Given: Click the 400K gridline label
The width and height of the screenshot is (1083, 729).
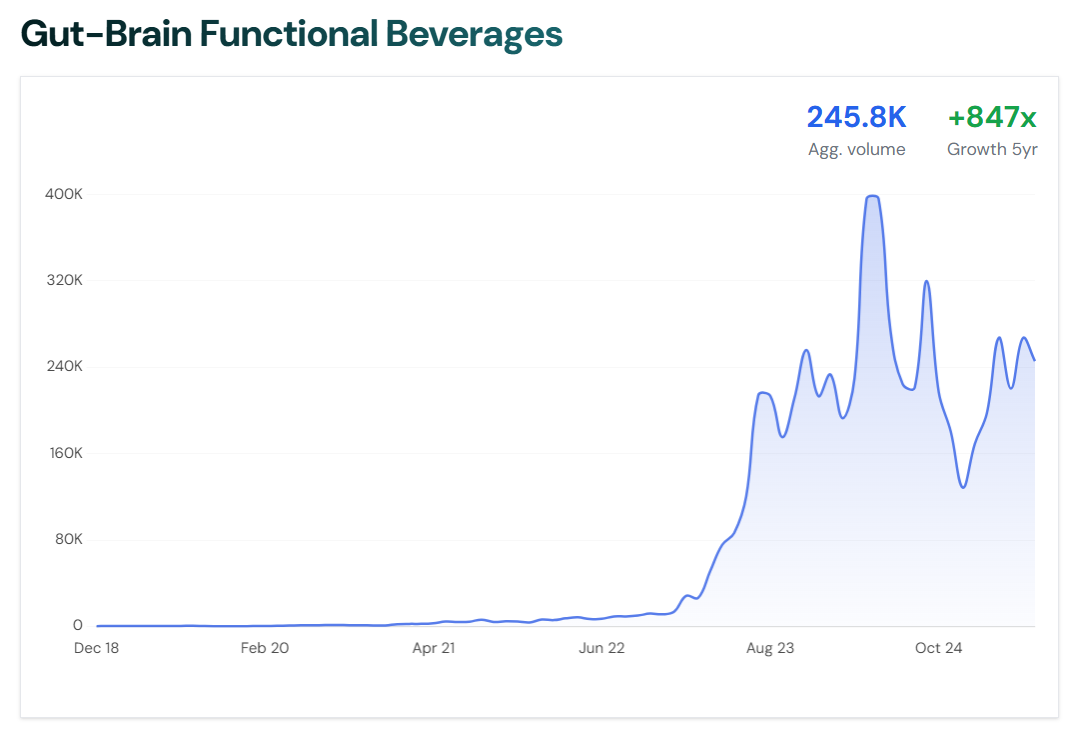Looking at the screenshot, I should tap(66, 194).
